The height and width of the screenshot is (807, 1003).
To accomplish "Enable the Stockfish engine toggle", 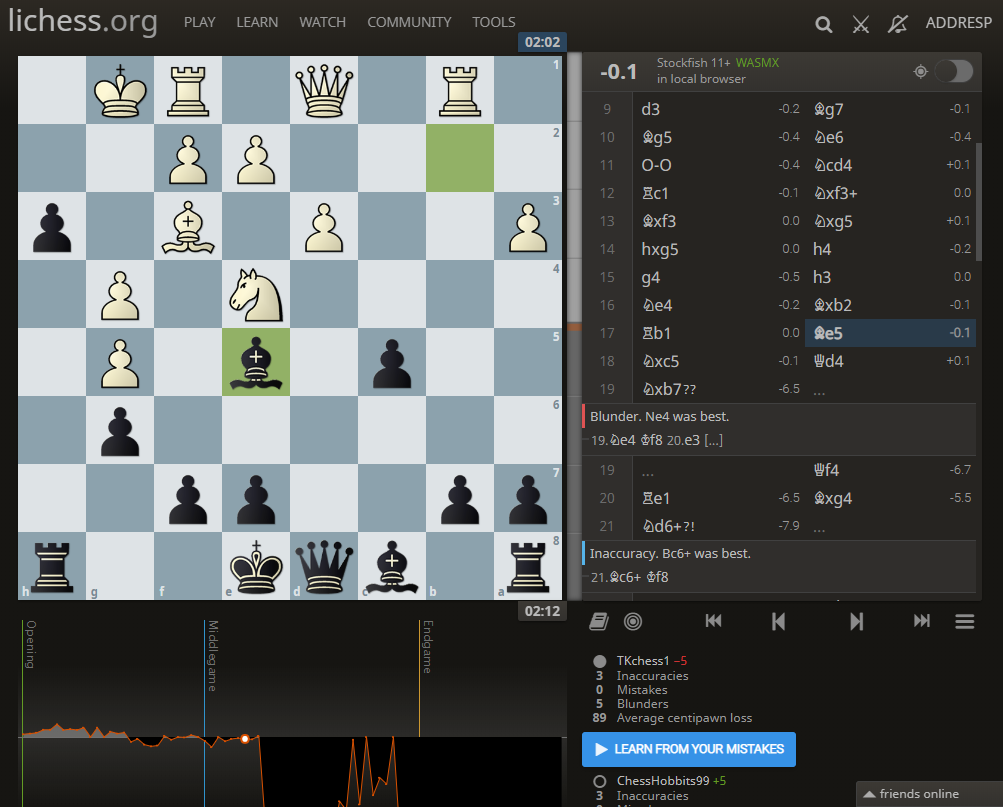I will pyautogui.click(x=952, y=71).
